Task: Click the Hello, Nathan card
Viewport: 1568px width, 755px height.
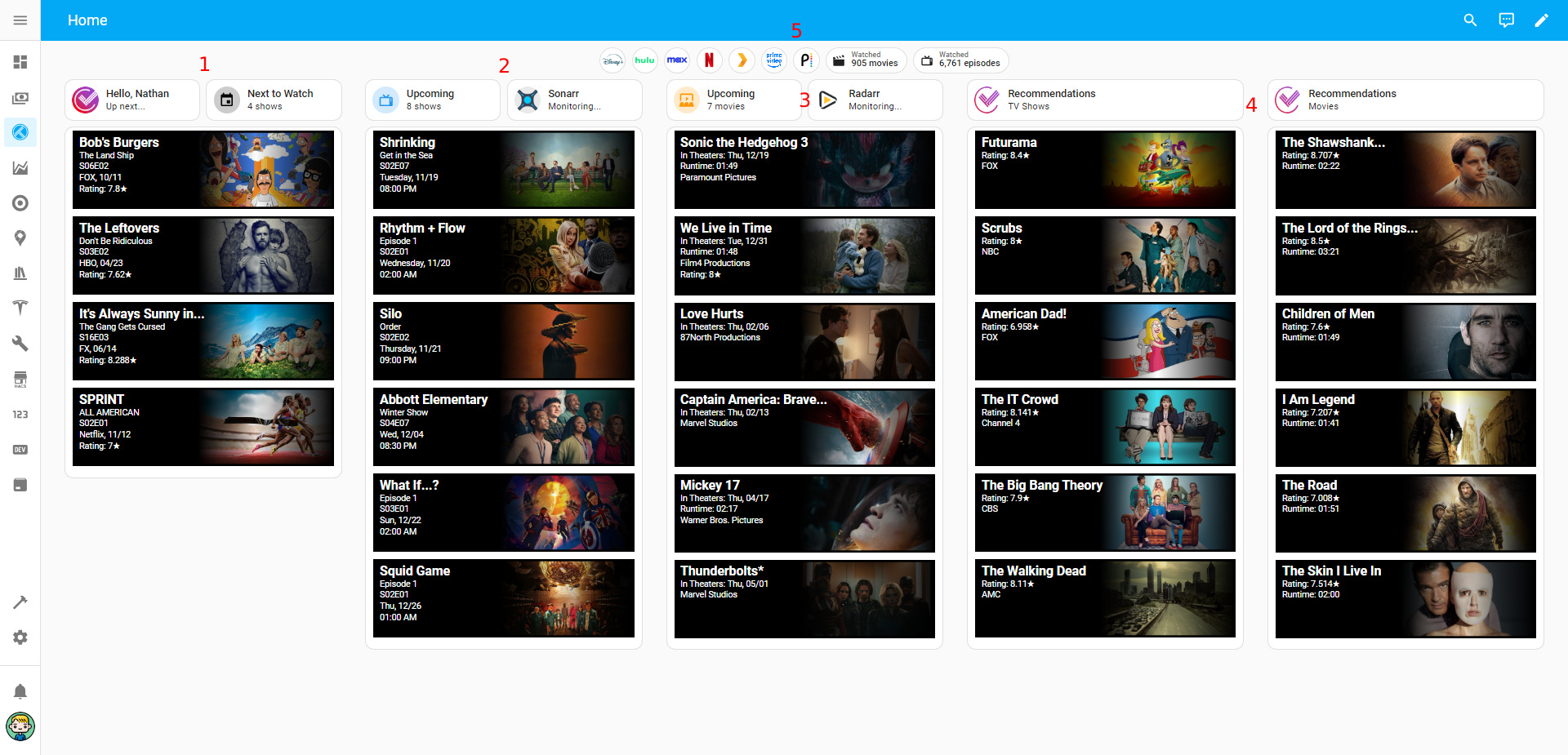Action: pyautogui.click(x=132, y=100)
